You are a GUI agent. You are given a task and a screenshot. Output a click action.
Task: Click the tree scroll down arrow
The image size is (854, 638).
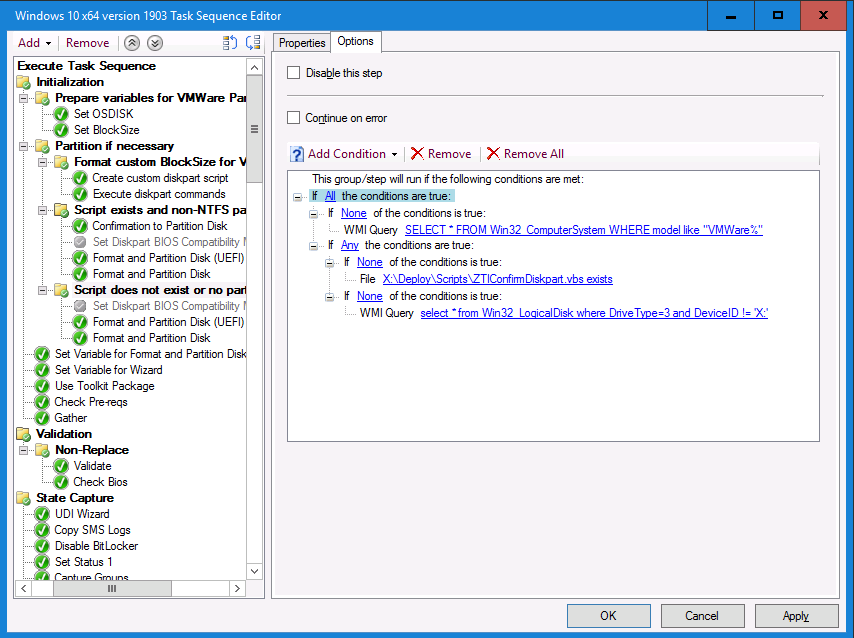click(254, 572)
